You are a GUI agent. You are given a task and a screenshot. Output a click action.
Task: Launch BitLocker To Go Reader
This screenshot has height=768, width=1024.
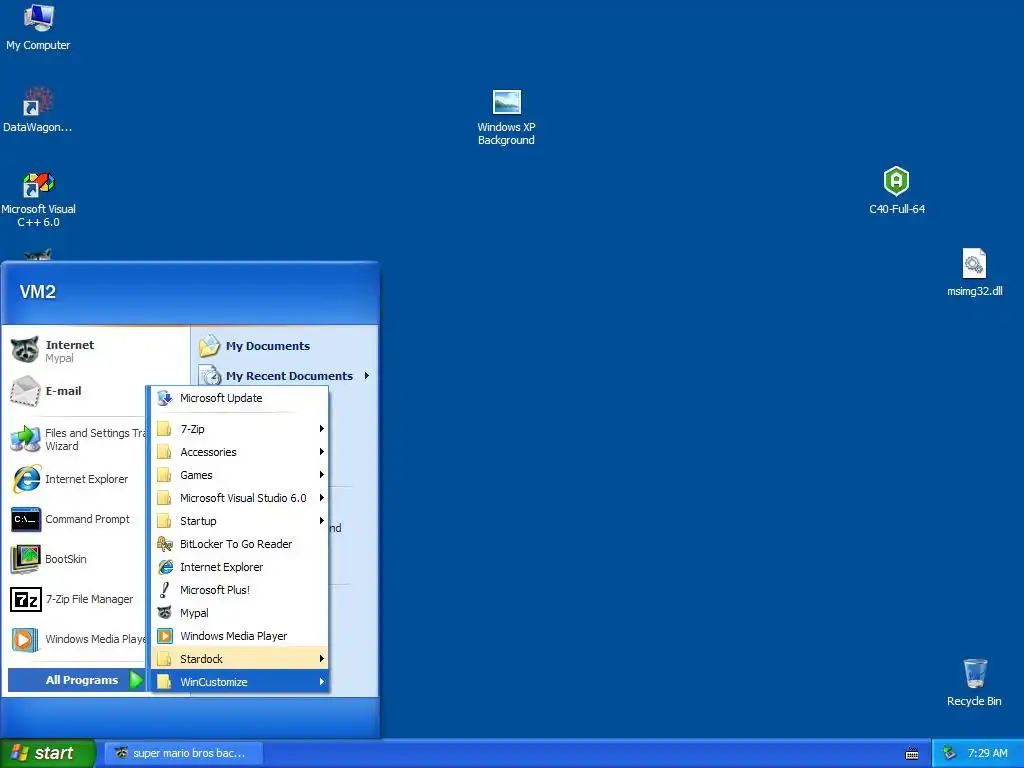coord(240,543)
